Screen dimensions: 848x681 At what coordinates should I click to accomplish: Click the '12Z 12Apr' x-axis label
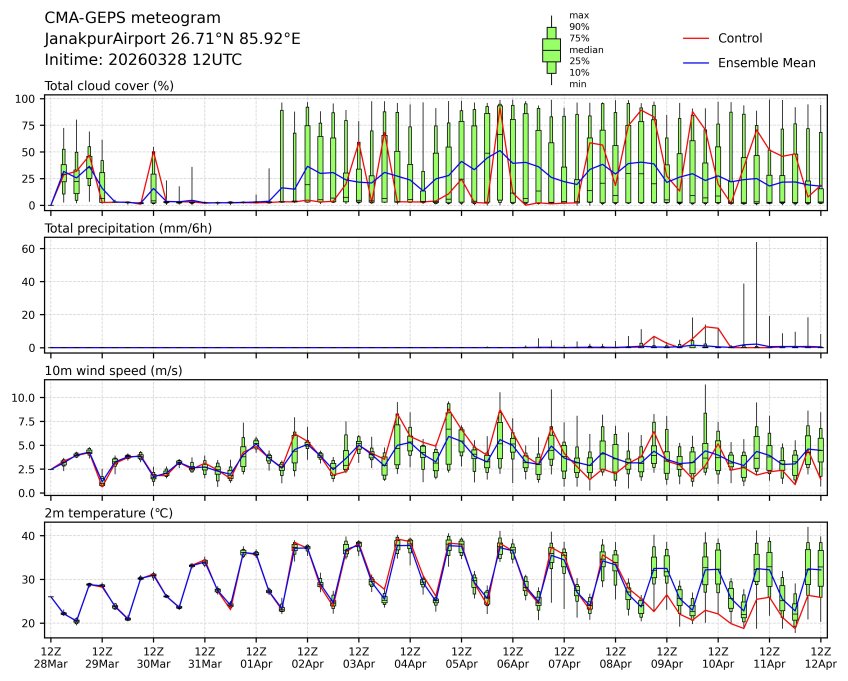(x=821, y=657)
